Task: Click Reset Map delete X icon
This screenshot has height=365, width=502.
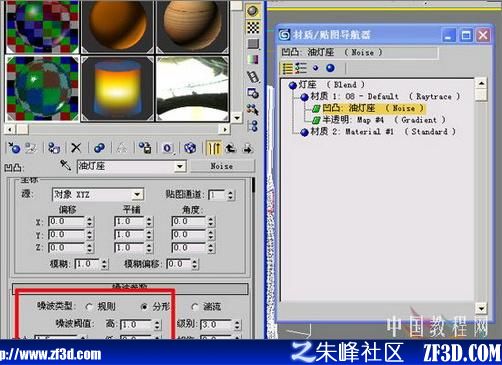Action: coord(76,148)
